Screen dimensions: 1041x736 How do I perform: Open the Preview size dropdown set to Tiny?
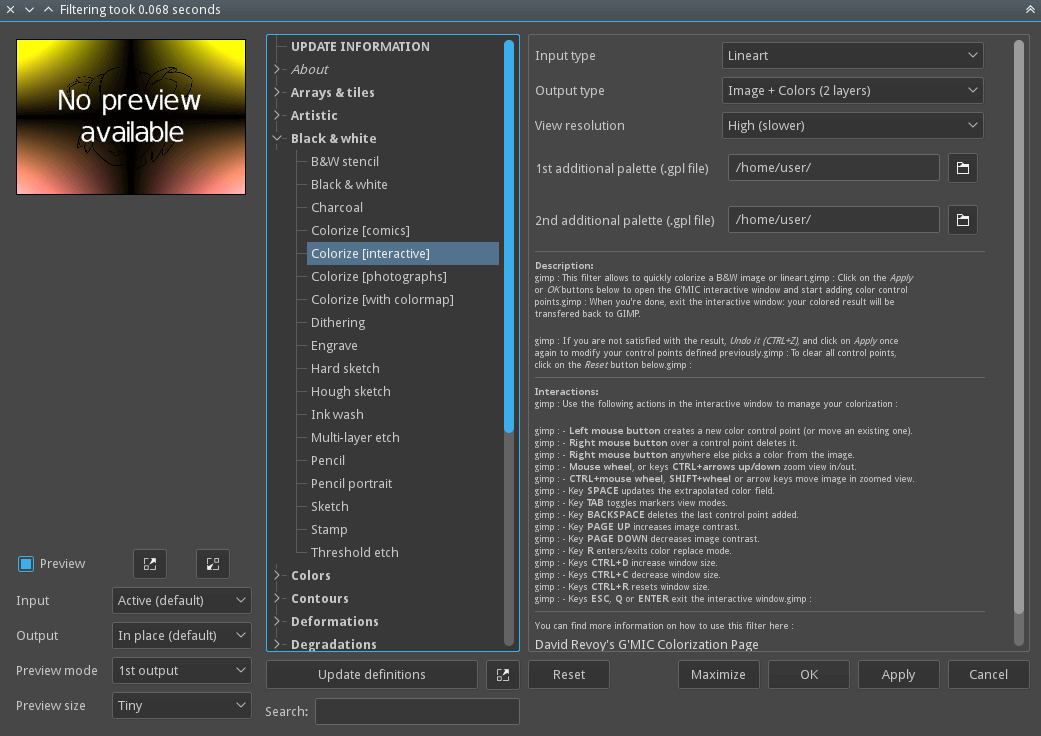[x=181, y=705]
